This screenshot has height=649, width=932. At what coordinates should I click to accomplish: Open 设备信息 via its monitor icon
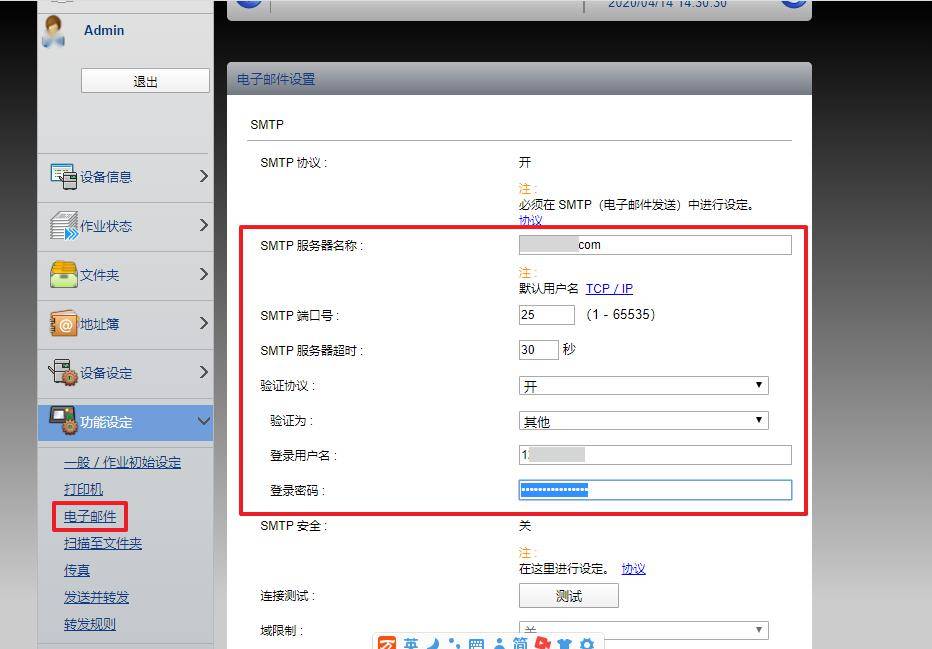(63, 176)
